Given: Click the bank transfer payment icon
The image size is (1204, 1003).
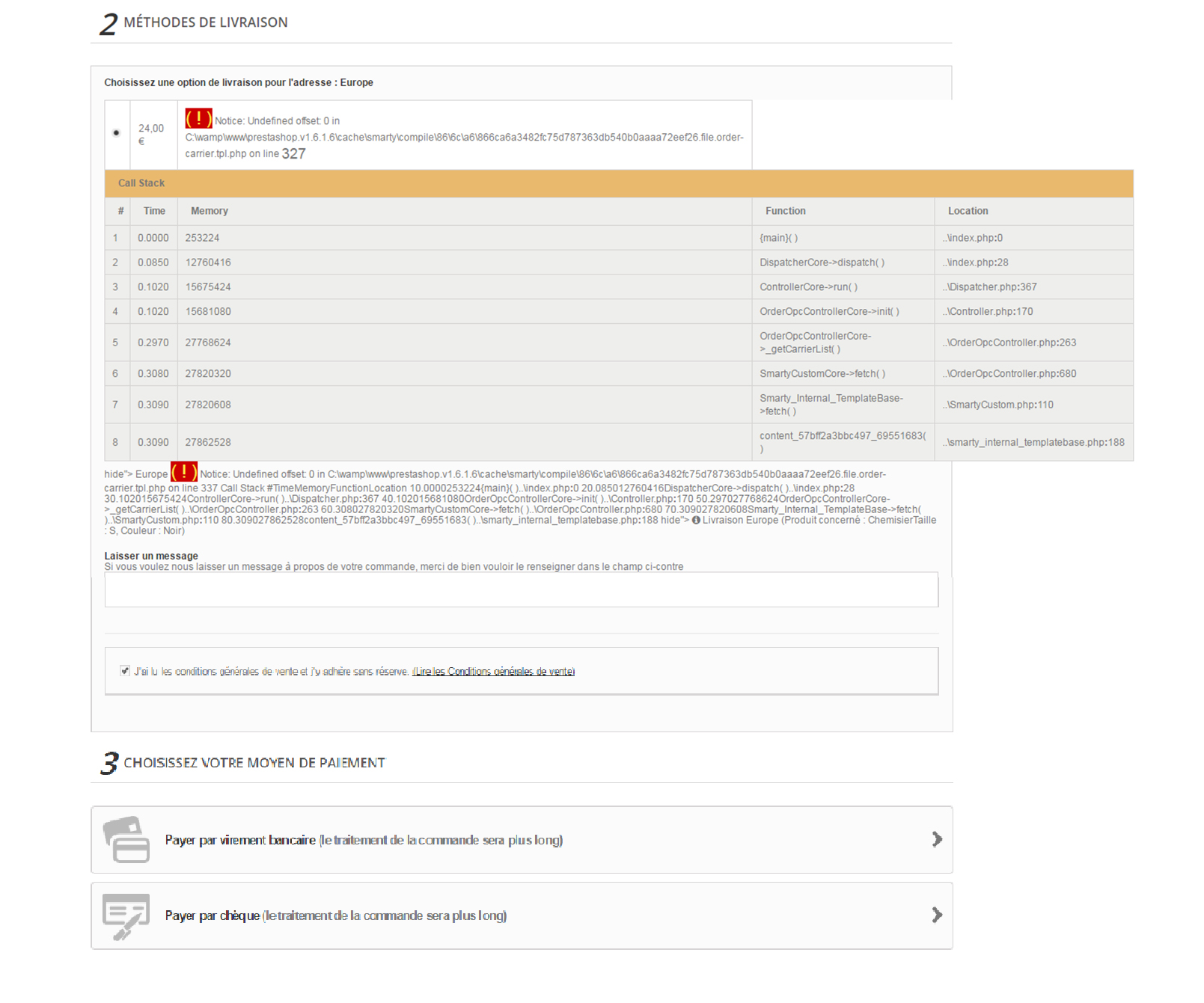Looking at the screenshot, I should tap(126, 839).
